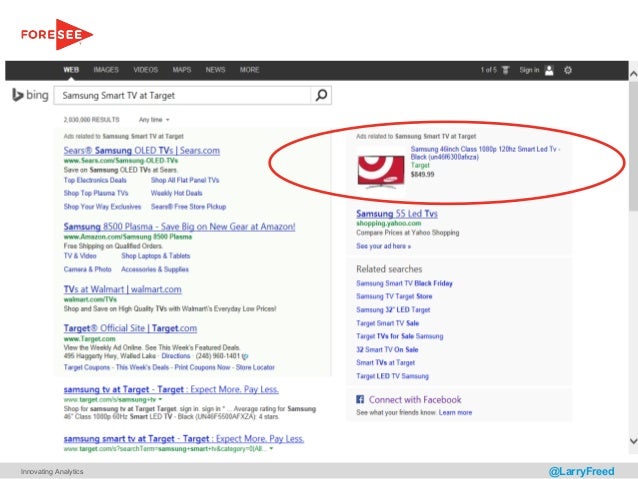Open Target Official Site ad link
The image size is (638, 479).
pyautogui.click(x=130, y=328)
